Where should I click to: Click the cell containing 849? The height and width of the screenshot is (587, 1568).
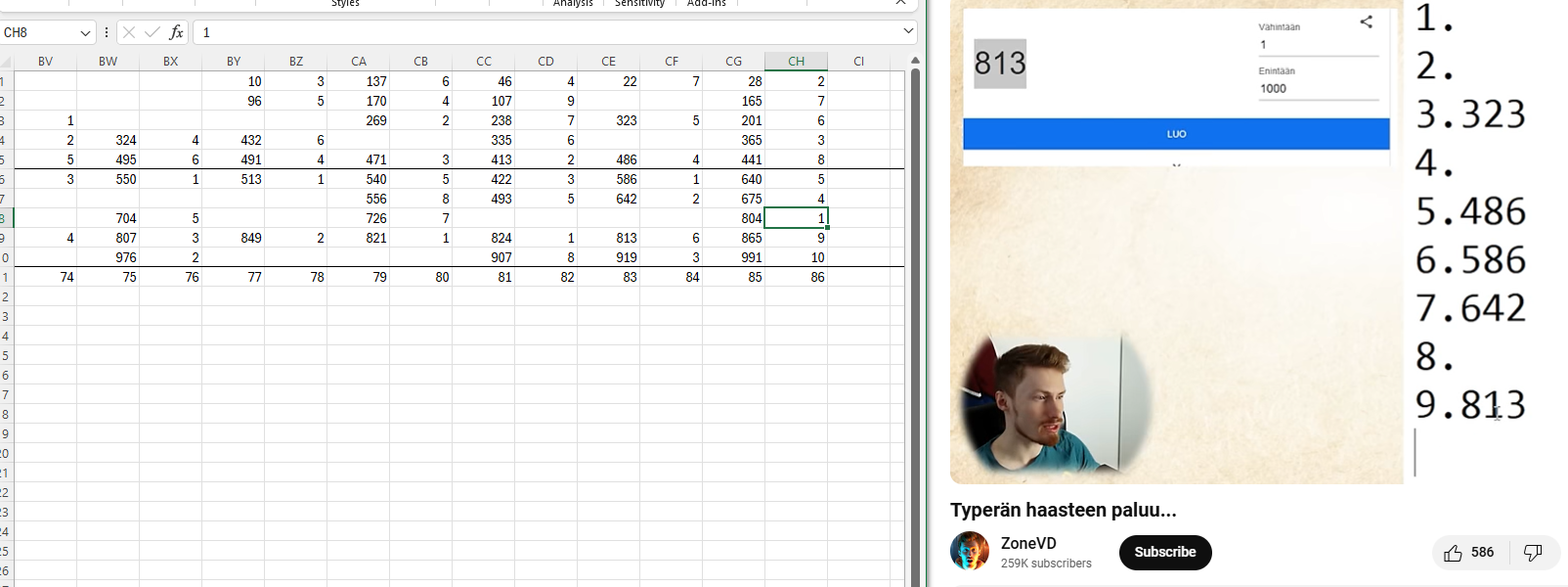pos(233,238)
